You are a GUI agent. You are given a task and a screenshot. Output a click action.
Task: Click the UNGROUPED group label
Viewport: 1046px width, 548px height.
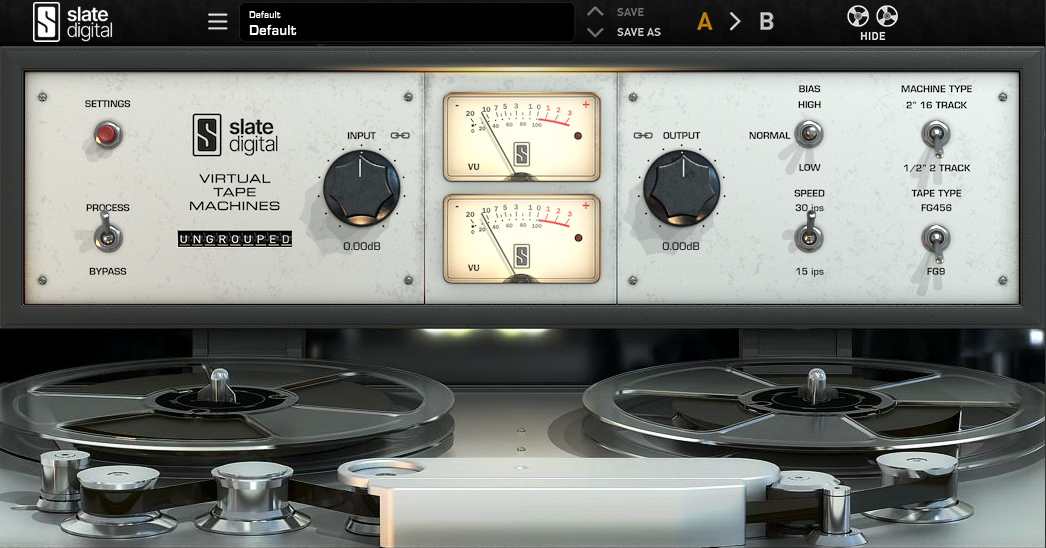coord(235,239)
